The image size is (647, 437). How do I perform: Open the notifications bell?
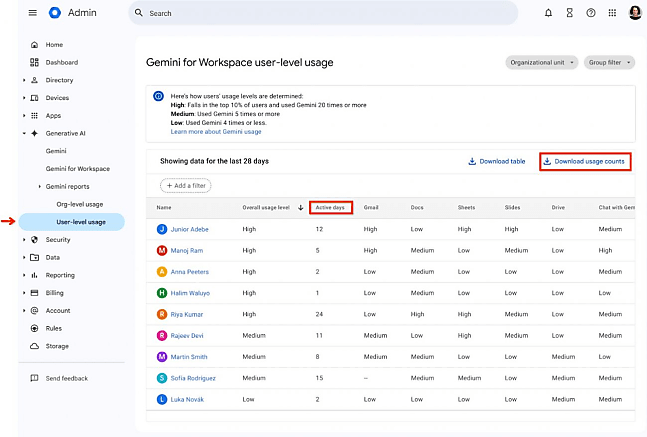click(548, 13)
